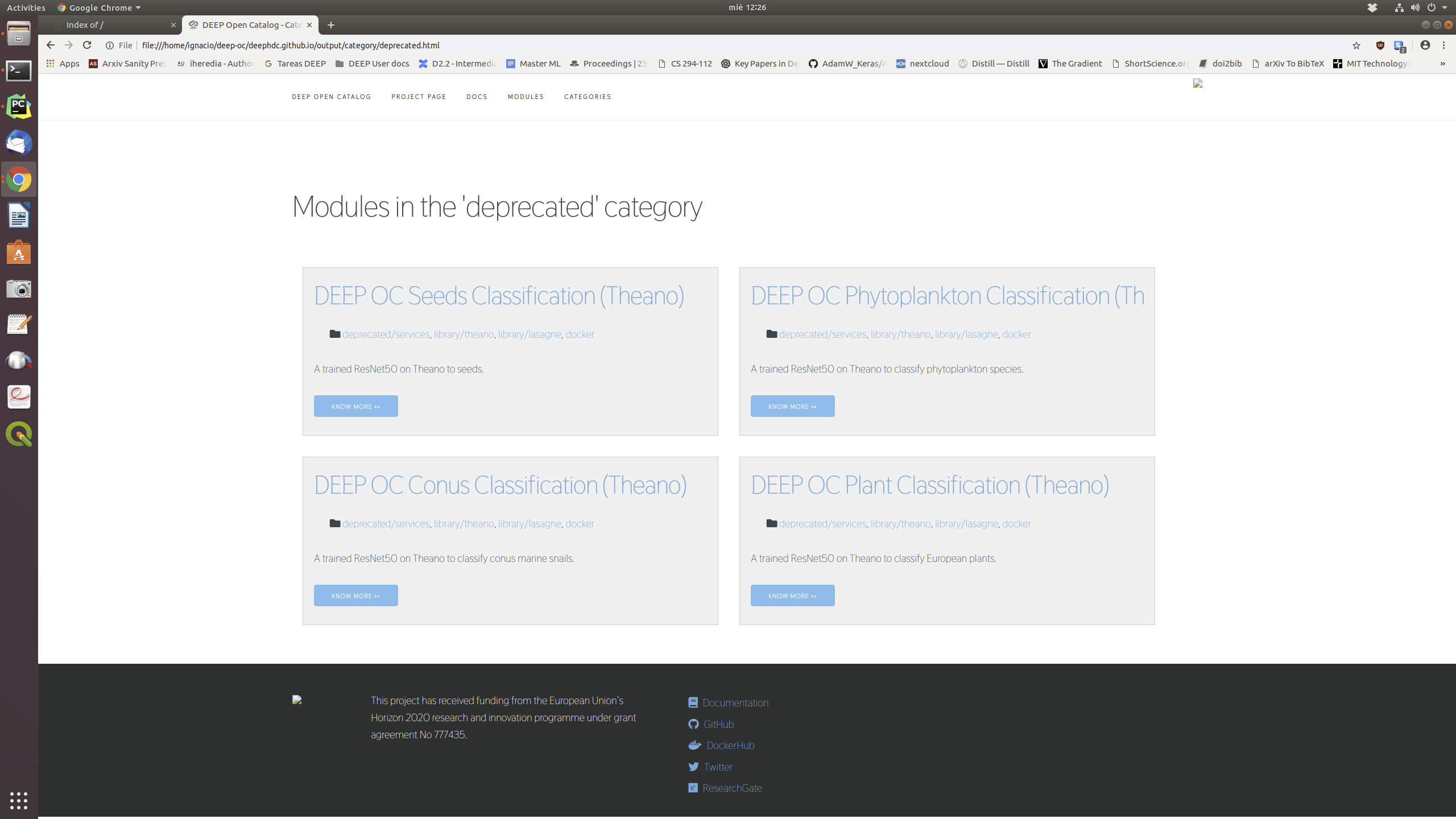Viewport: 1456px width, 819px height.
Task: Launch PyCharm from the dock
Action: (19, 106)
